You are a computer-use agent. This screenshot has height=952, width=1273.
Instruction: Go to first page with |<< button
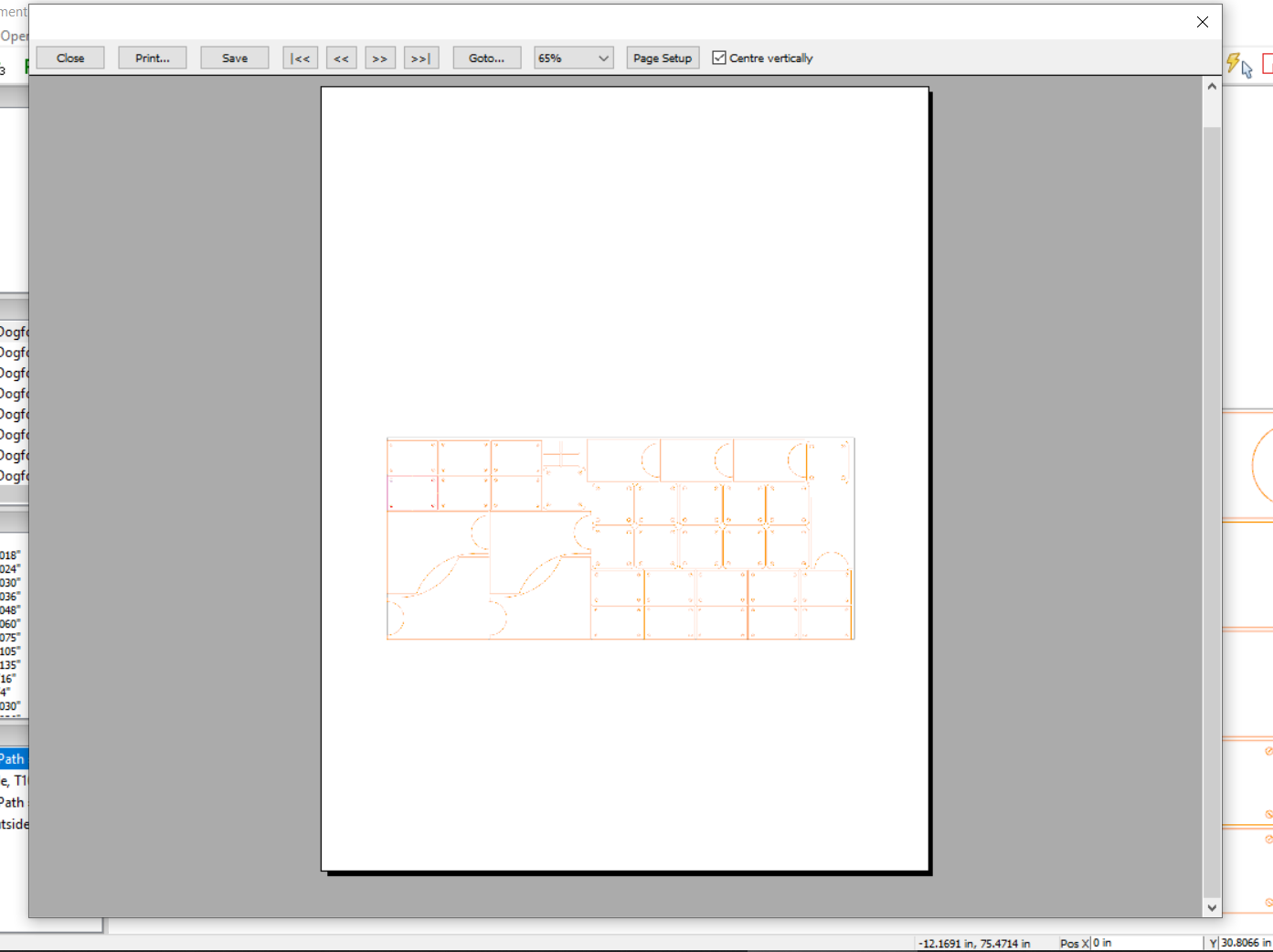[x=301, y=58]
